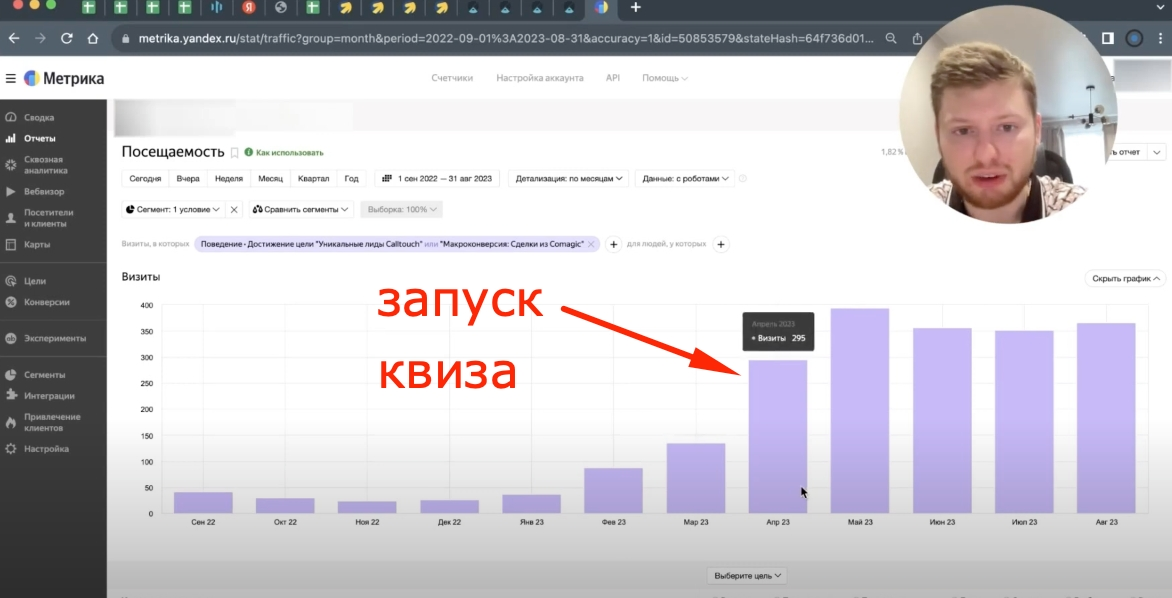Open Настройка in the sidebar
This screenshot has width=1172, height=598.
(46, 448)
